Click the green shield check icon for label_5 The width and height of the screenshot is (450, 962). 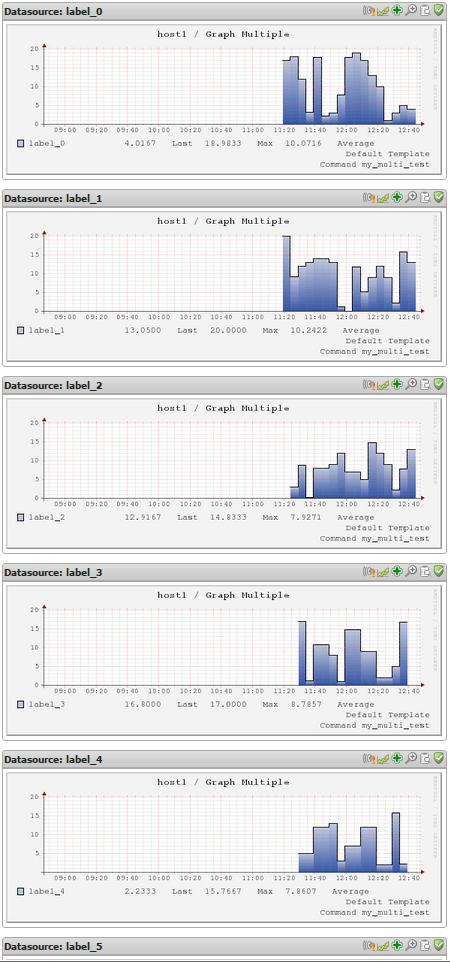tap(438, 946)
